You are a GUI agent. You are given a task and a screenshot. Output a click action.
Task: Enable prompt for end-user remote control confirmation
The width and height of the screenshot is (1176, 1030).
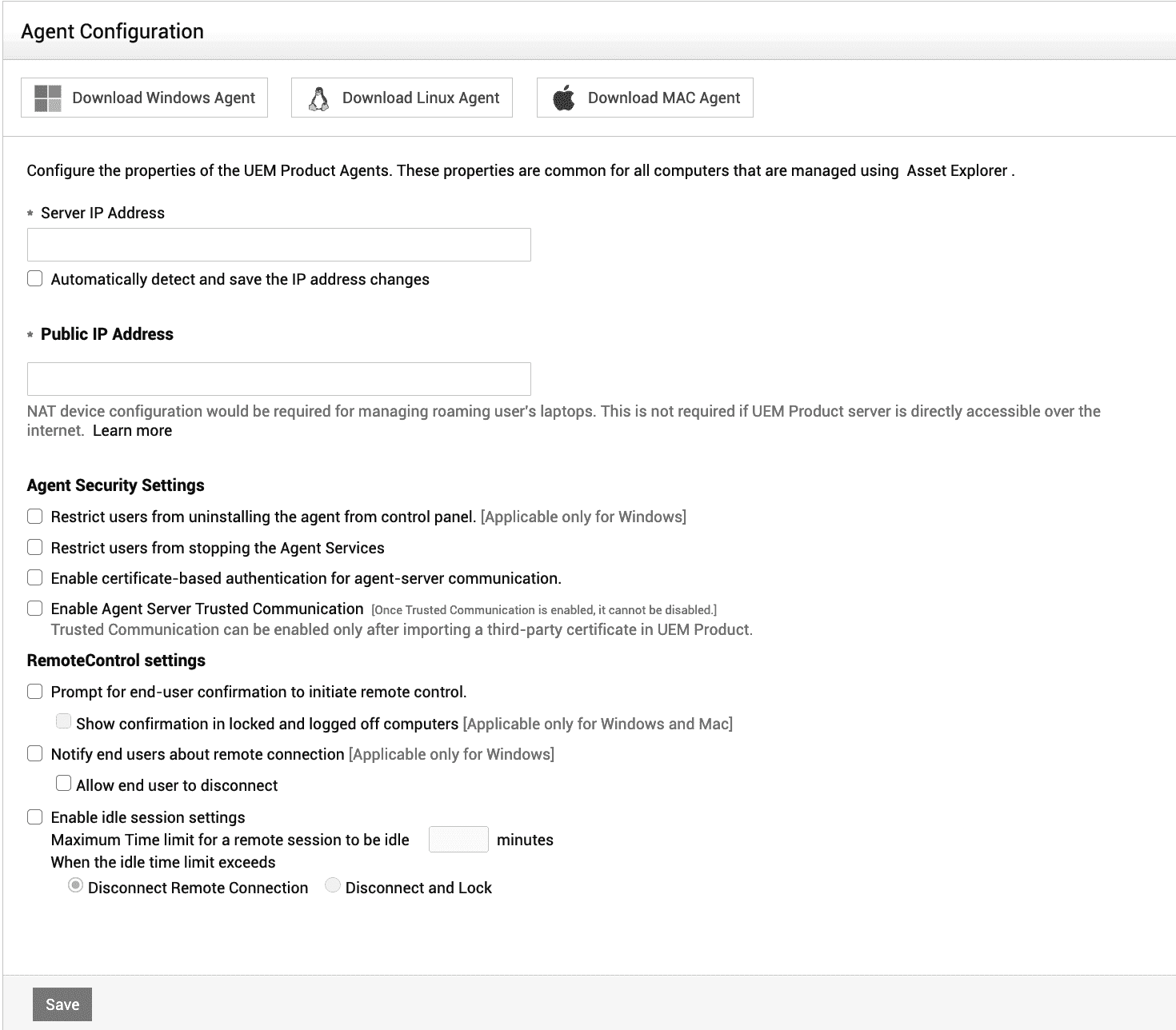point(35,692)
